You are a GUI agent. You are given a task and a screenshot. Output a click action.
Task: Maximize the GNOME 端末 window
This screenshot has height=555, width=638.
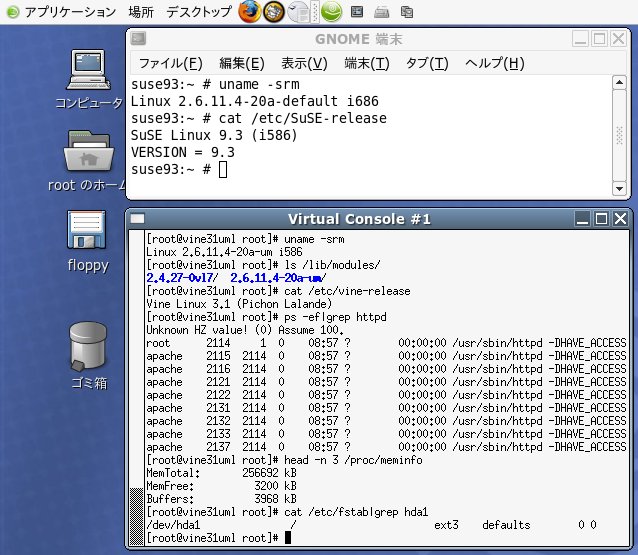(599, 39)
